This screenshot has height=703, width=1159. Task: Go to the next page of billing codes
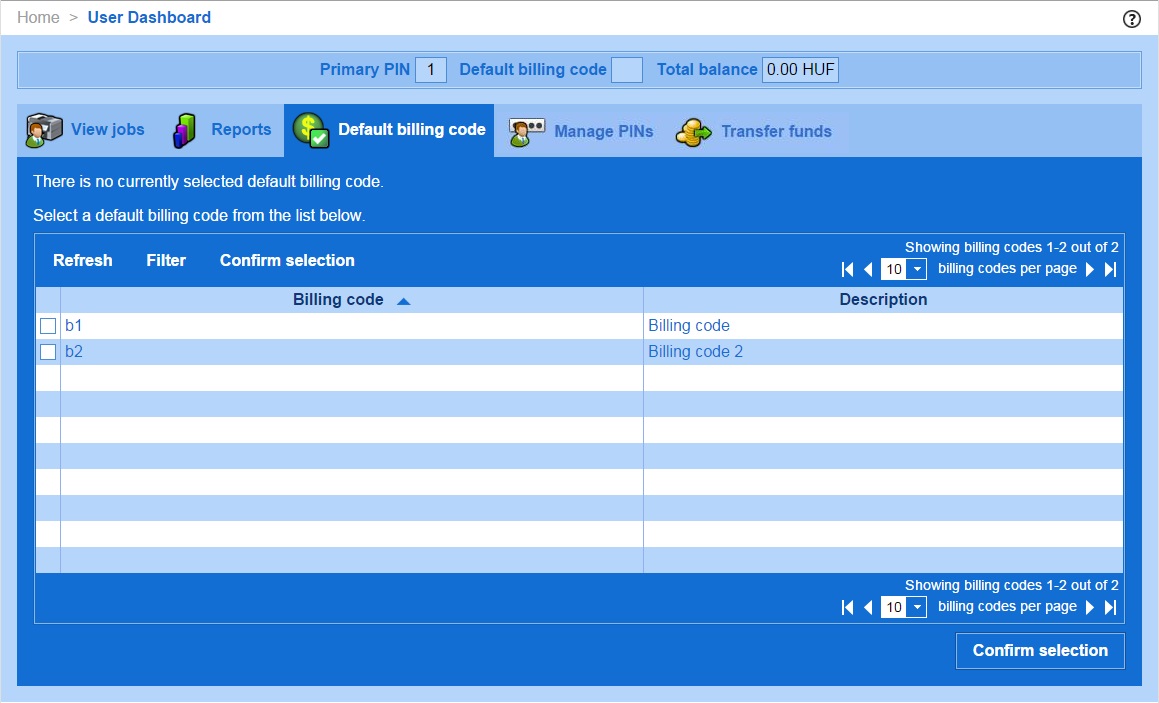[1089, 269]
